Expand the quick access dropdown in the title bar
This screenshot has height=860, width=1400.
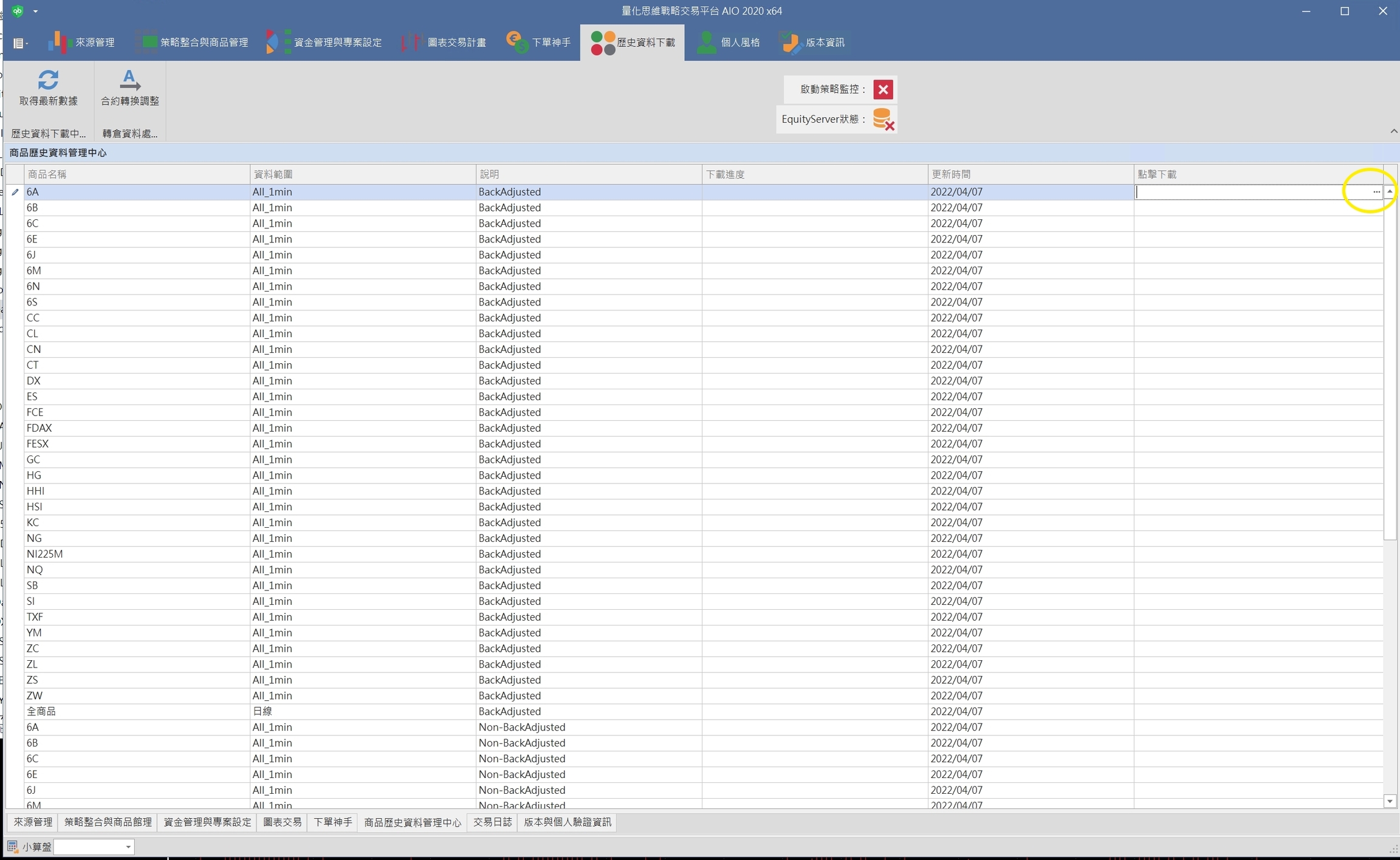tap(35, 11)
